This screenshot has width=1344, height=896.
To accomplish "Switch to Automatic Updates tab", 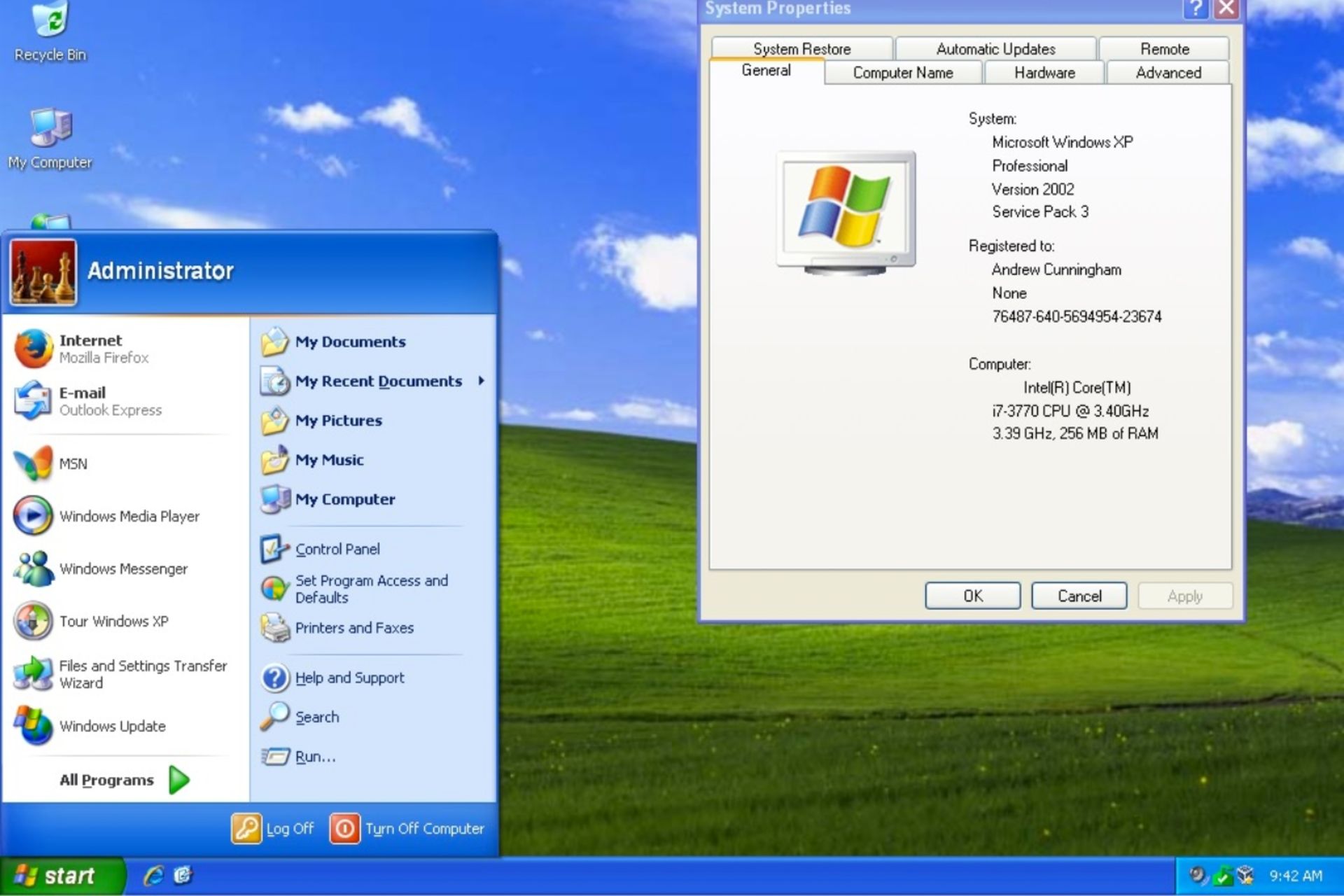I will 995,49.
